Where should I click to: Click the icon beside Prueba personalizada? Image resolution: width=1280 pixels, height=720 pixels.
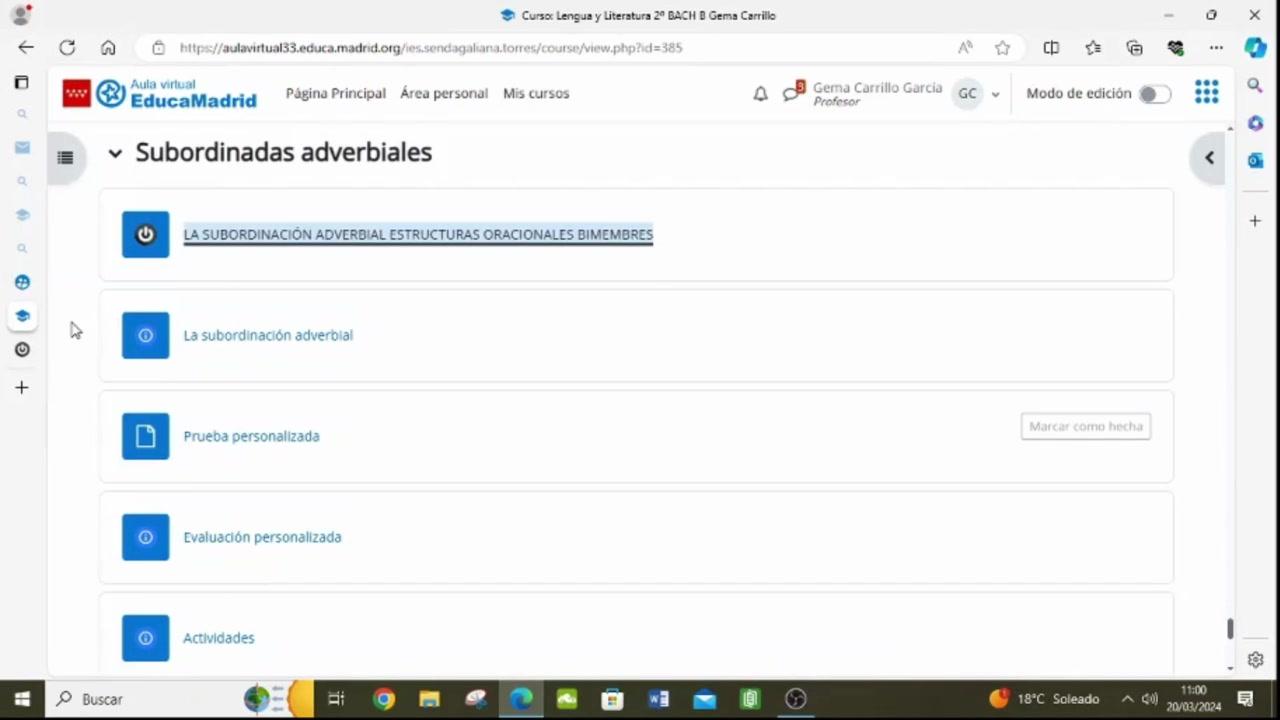[146, 436]
